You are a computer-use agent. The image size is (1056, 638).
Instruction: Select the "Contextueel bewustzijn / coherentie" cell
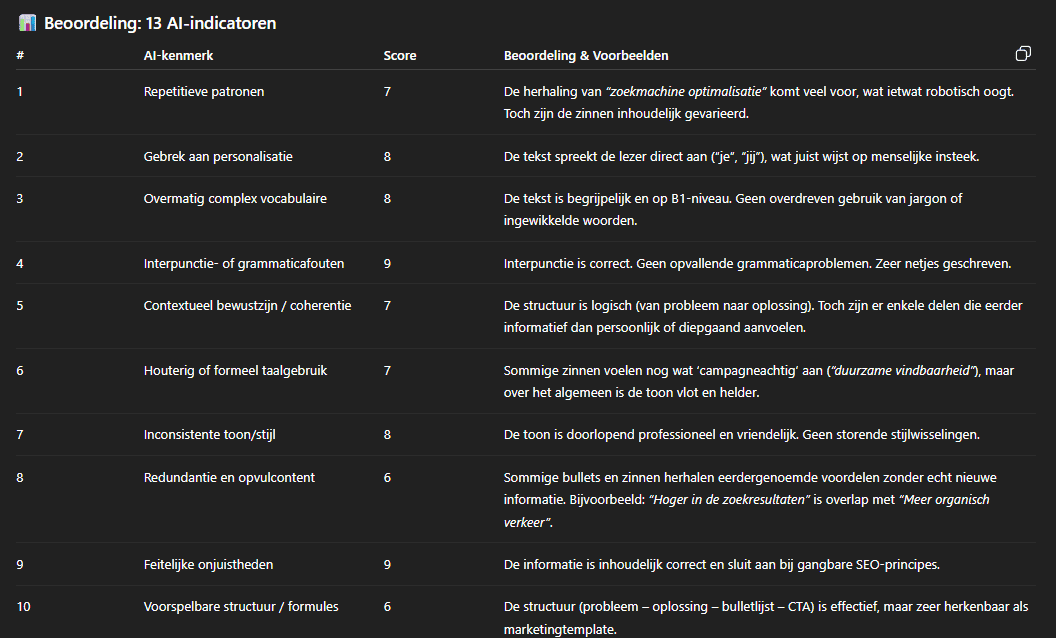247,306
